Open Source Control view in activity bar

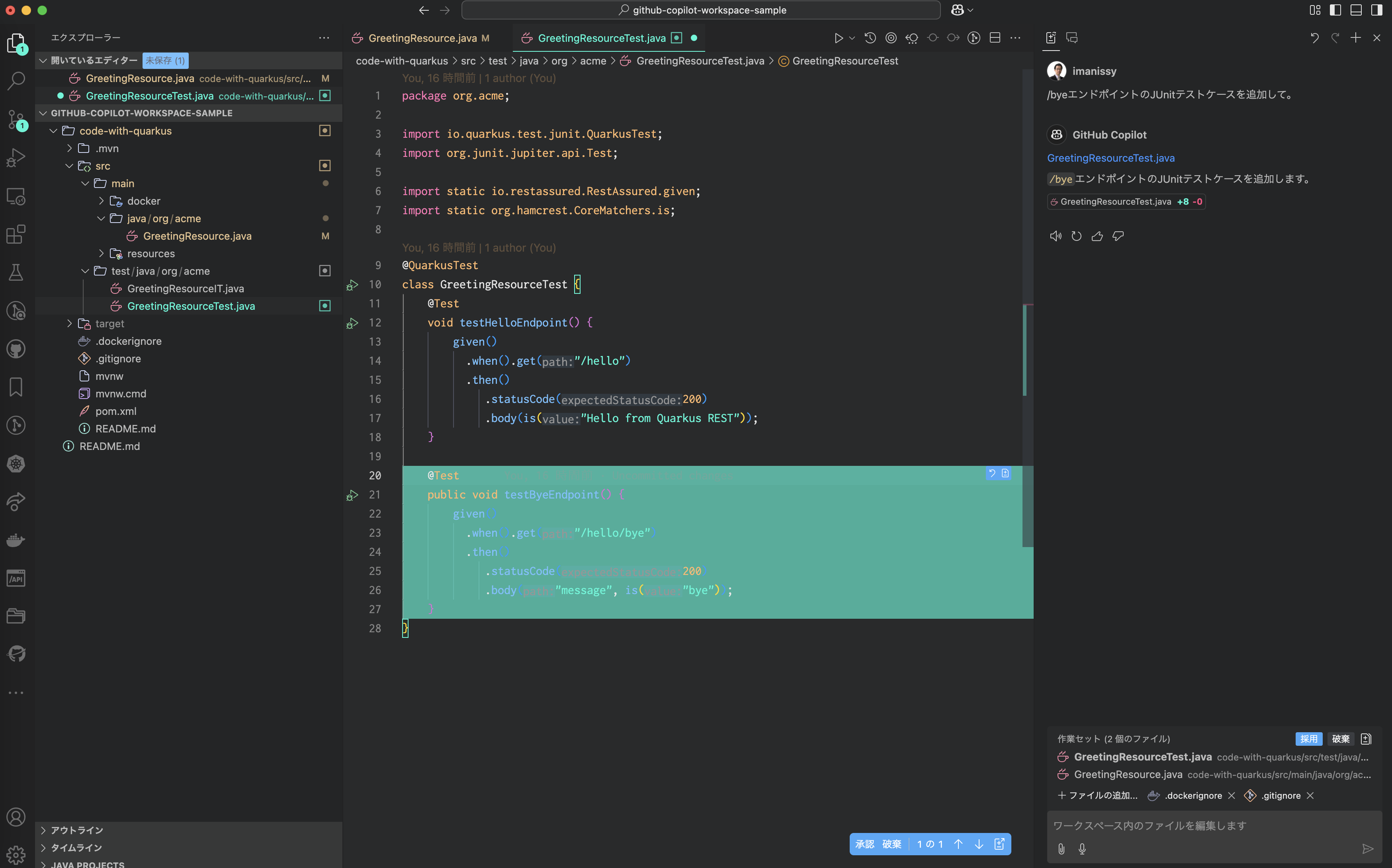(x=16, y=119)
